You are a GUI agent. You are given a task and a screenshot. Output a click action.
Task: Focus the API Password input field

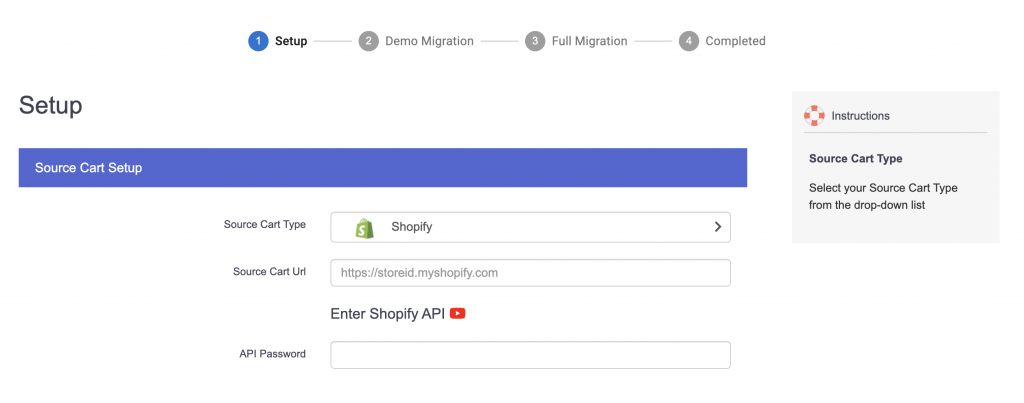point(530,355)
